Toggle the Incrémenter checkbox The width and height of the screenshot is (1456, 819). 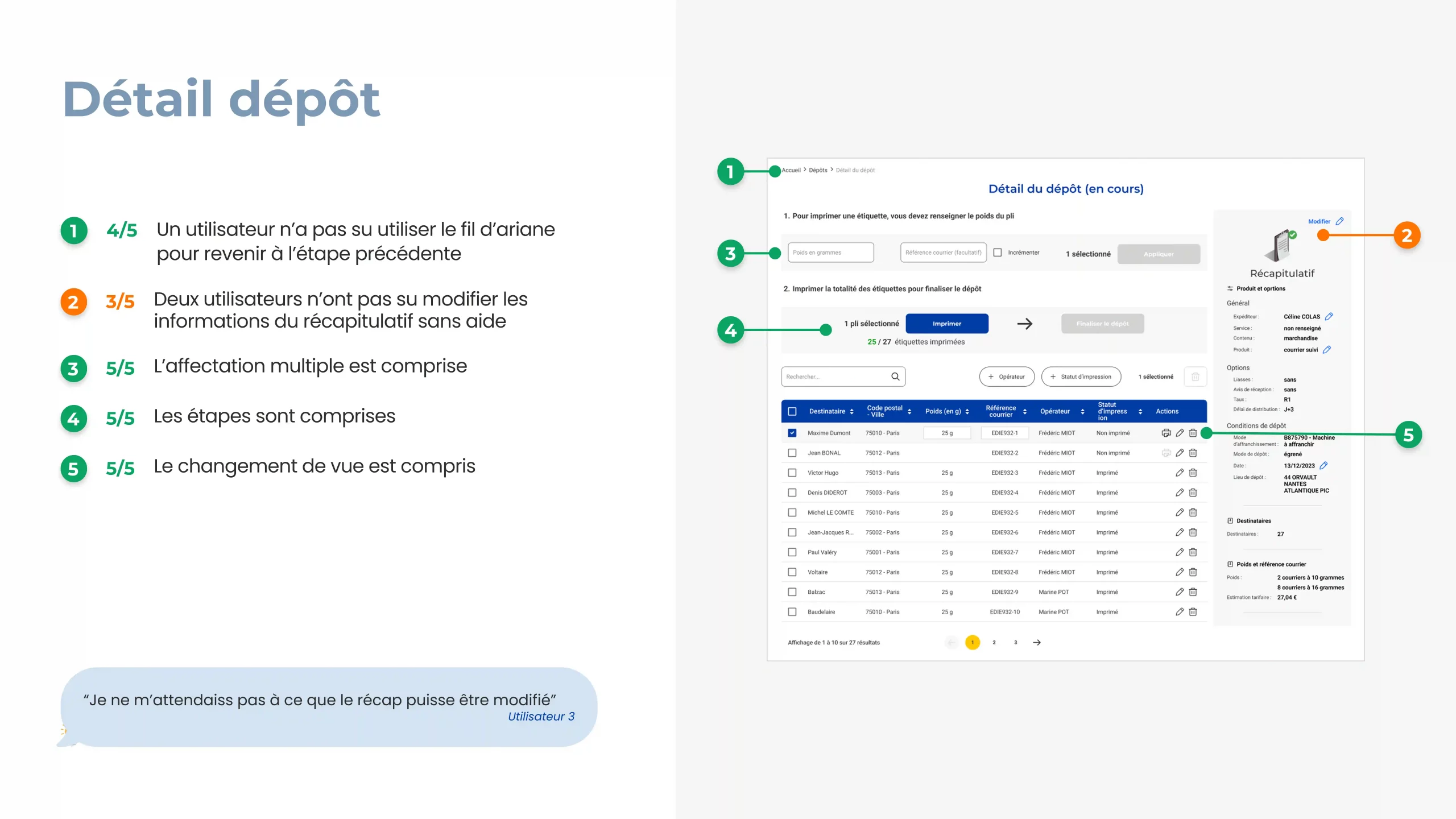point(998,253)
